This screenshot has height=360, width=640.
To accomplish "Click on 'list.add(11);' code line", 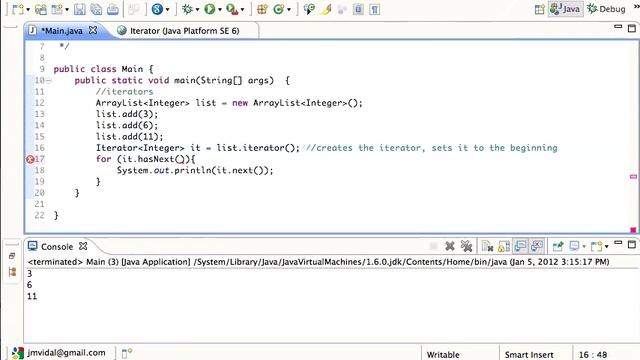I will pos(129,137).
